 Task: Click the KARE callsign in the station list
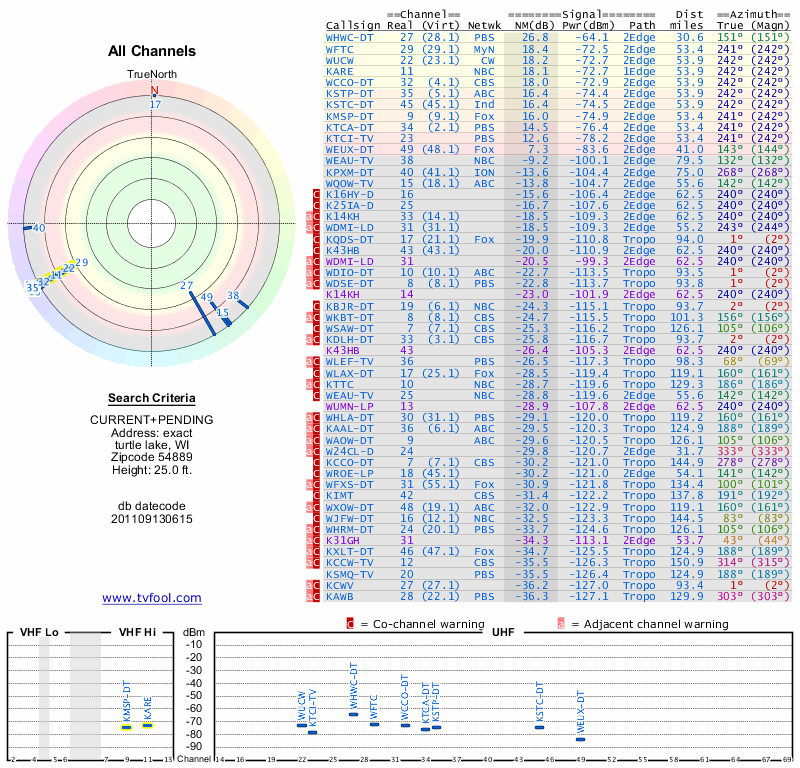[x=340, y=72]
